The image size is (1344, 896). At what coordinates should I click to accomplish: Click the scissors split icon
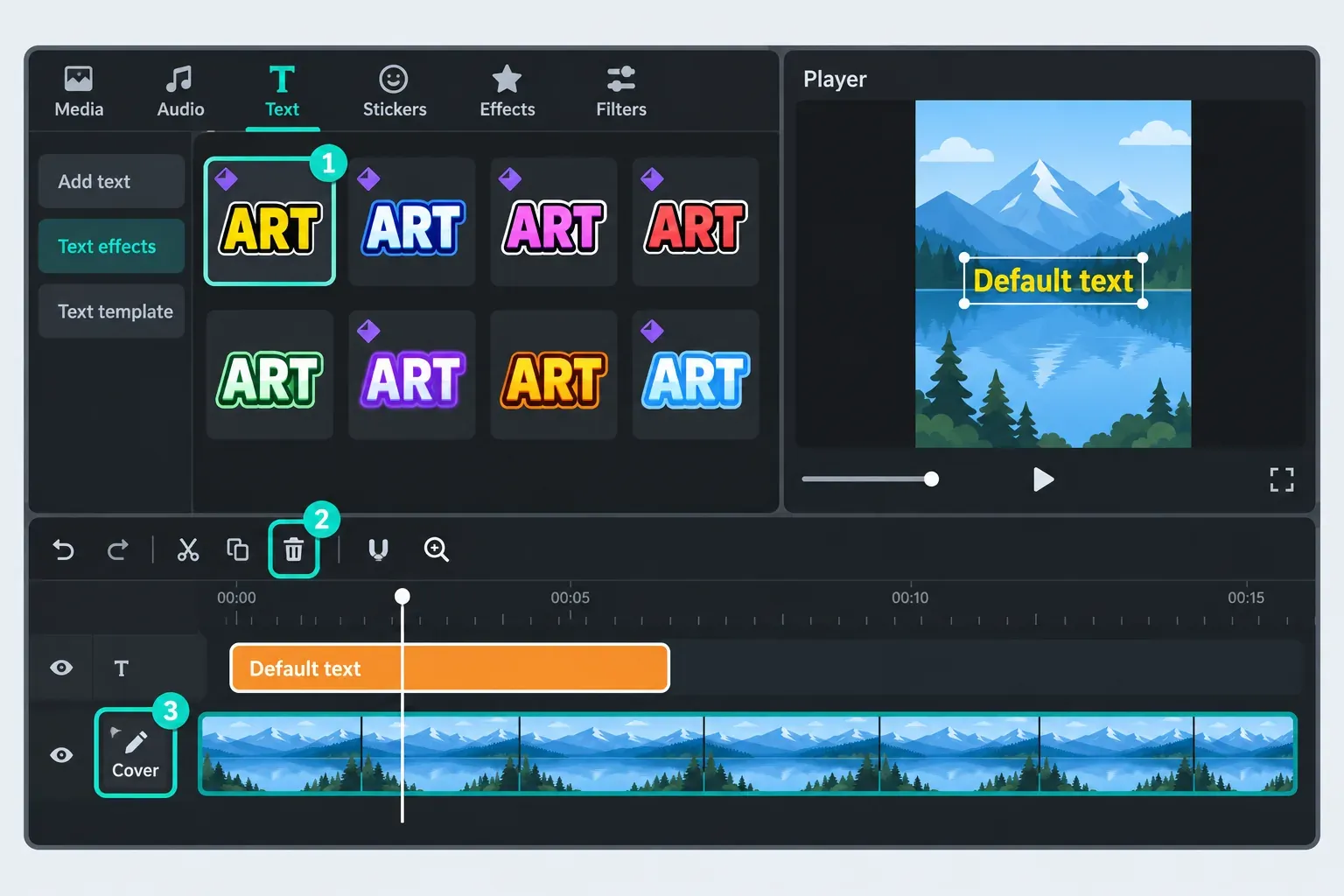click(x=188, y=549)
